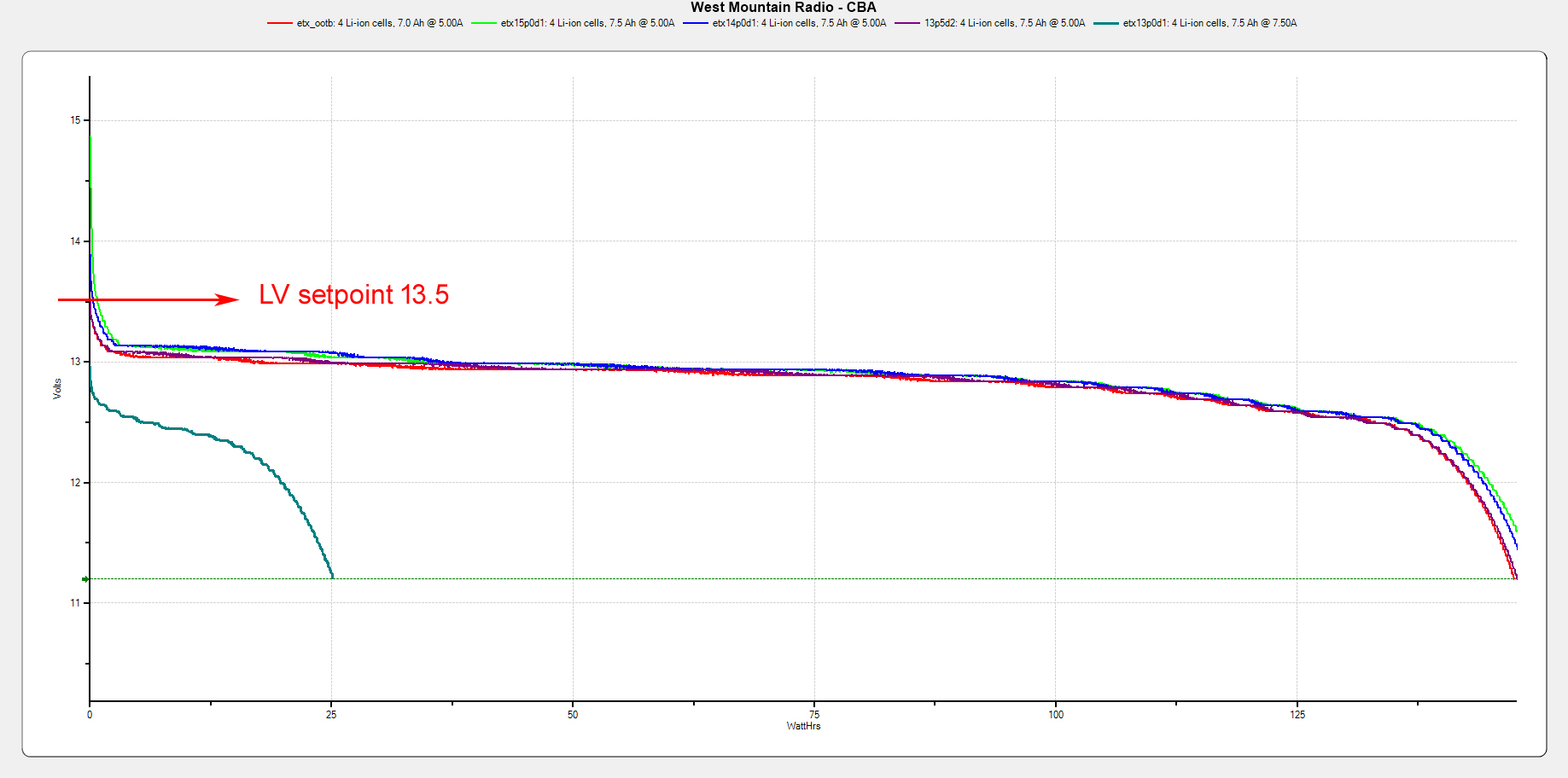Viewport: 1568px width, 778px height.
Task: Click the red etx_ootb legend line swatch
Action: tap(279, 24)
